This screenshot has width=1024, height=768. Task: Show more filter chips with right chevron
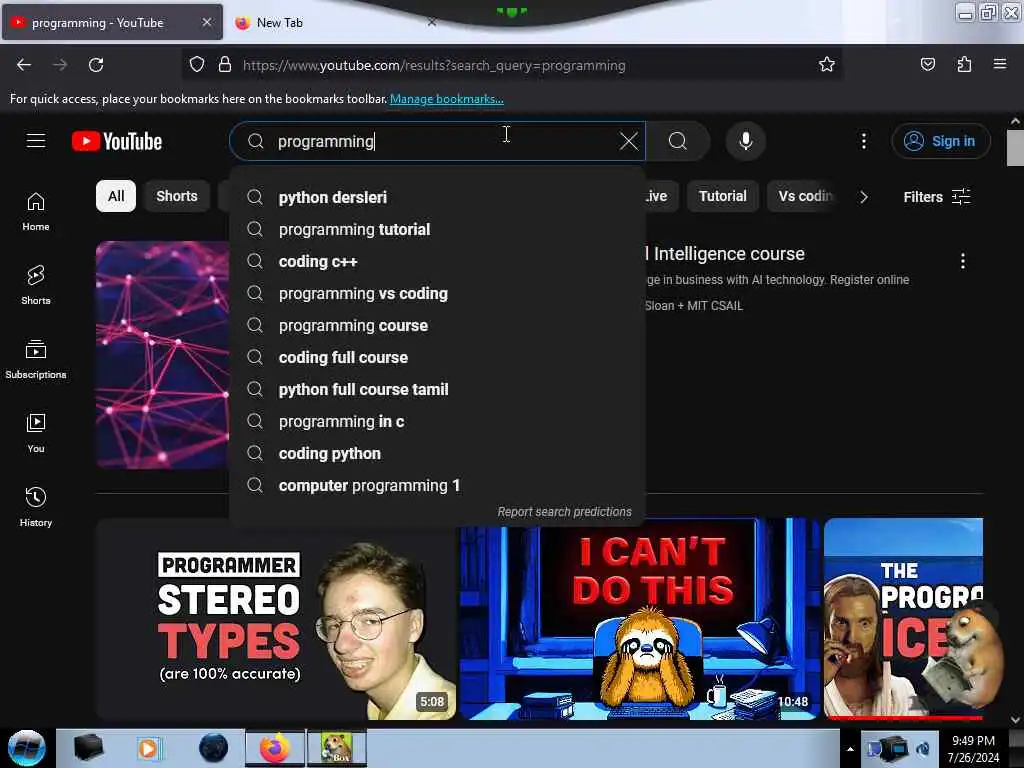pyautogui.click(x=863, y=197)
